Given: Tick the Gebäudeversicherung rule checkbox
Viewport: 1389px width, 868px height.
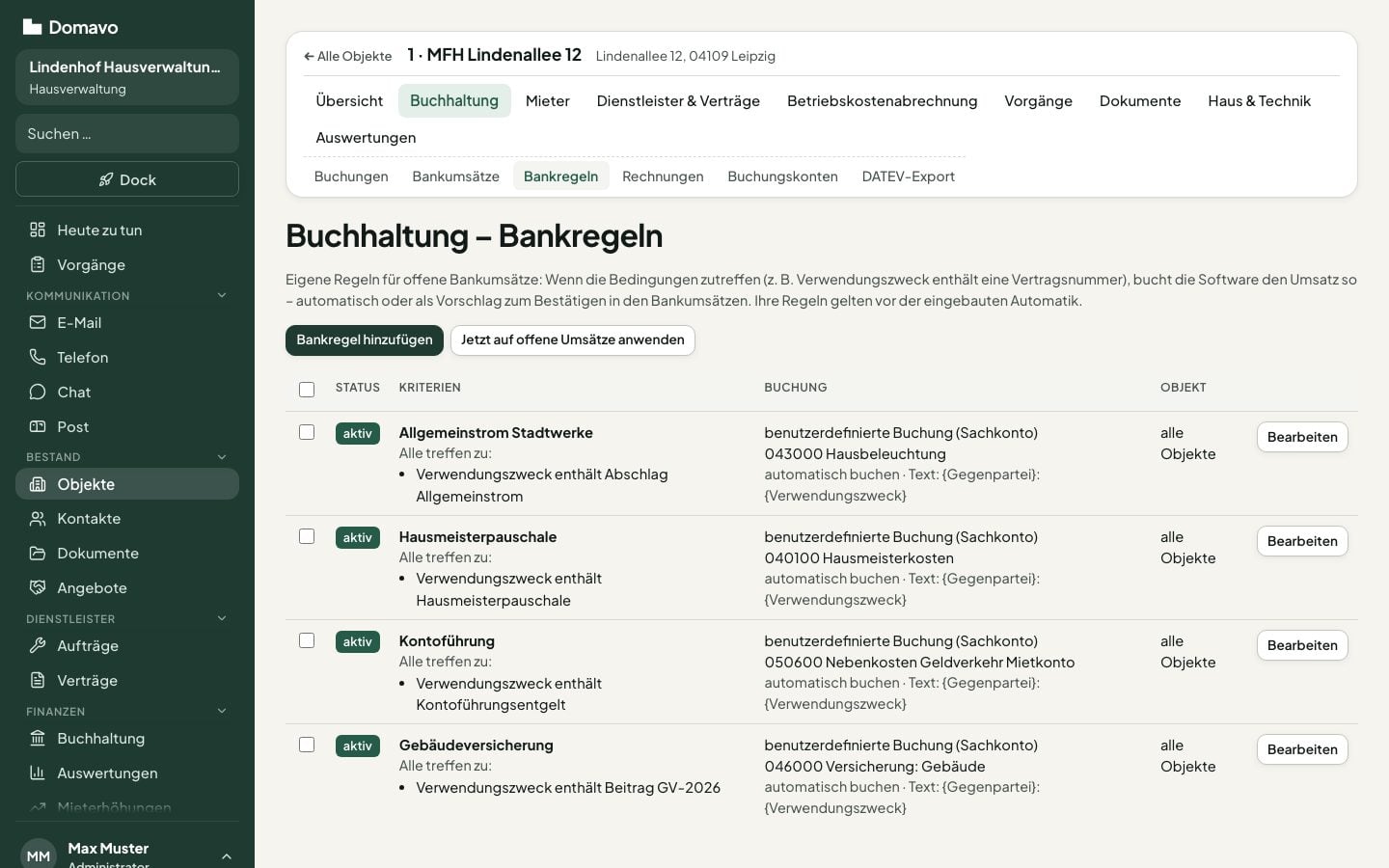Looking at the screenshot, I should pos(307,745).
